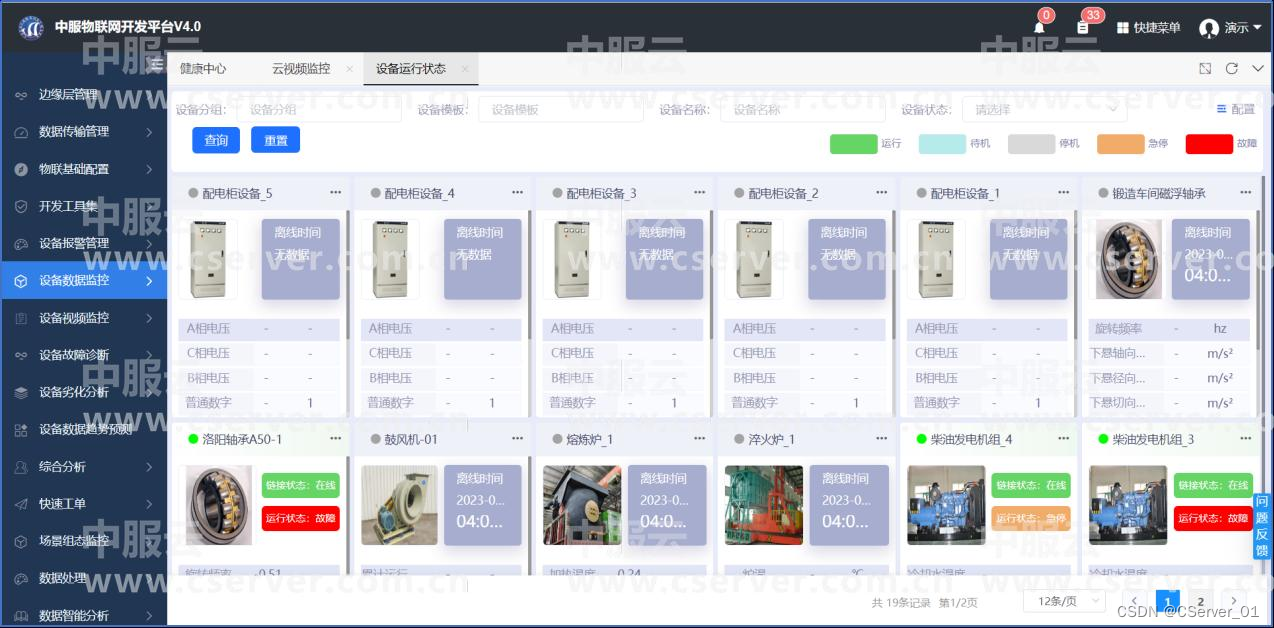The width and height of the screenshot is (1274, 628).
Task: Open 快速工单 sidebar menu
Action: [x=84, y=504]
